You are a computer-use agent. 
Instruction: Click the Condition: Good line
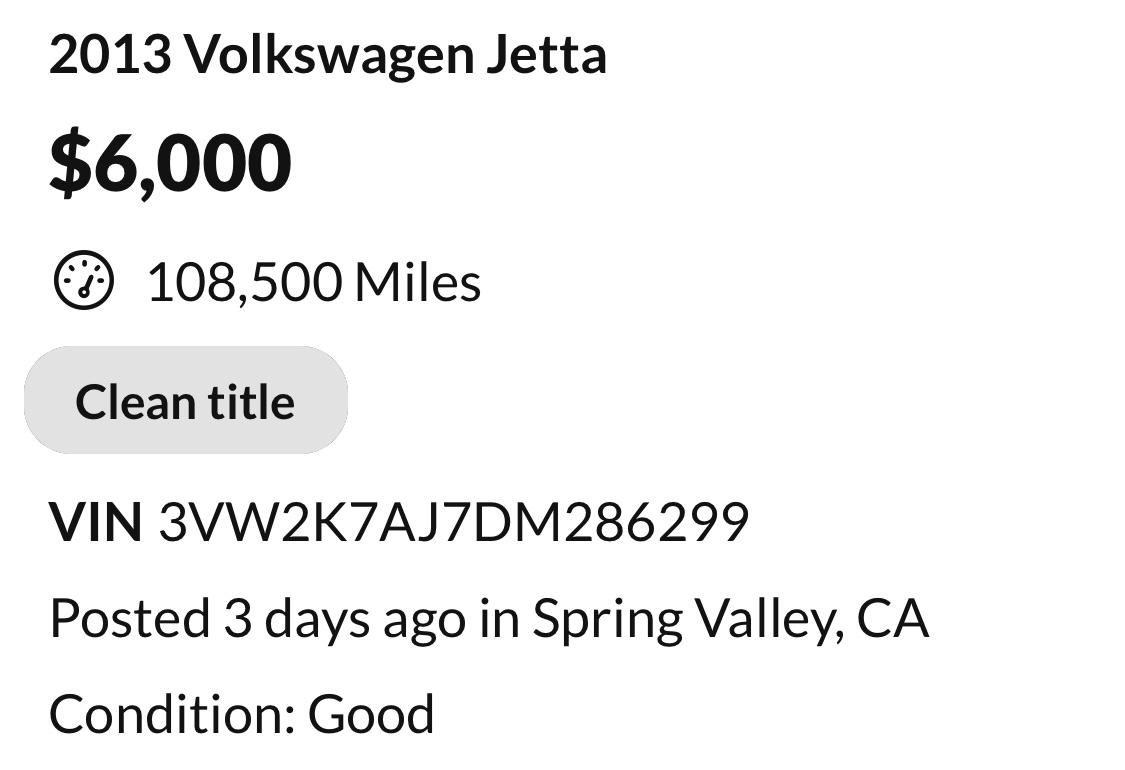242,714
